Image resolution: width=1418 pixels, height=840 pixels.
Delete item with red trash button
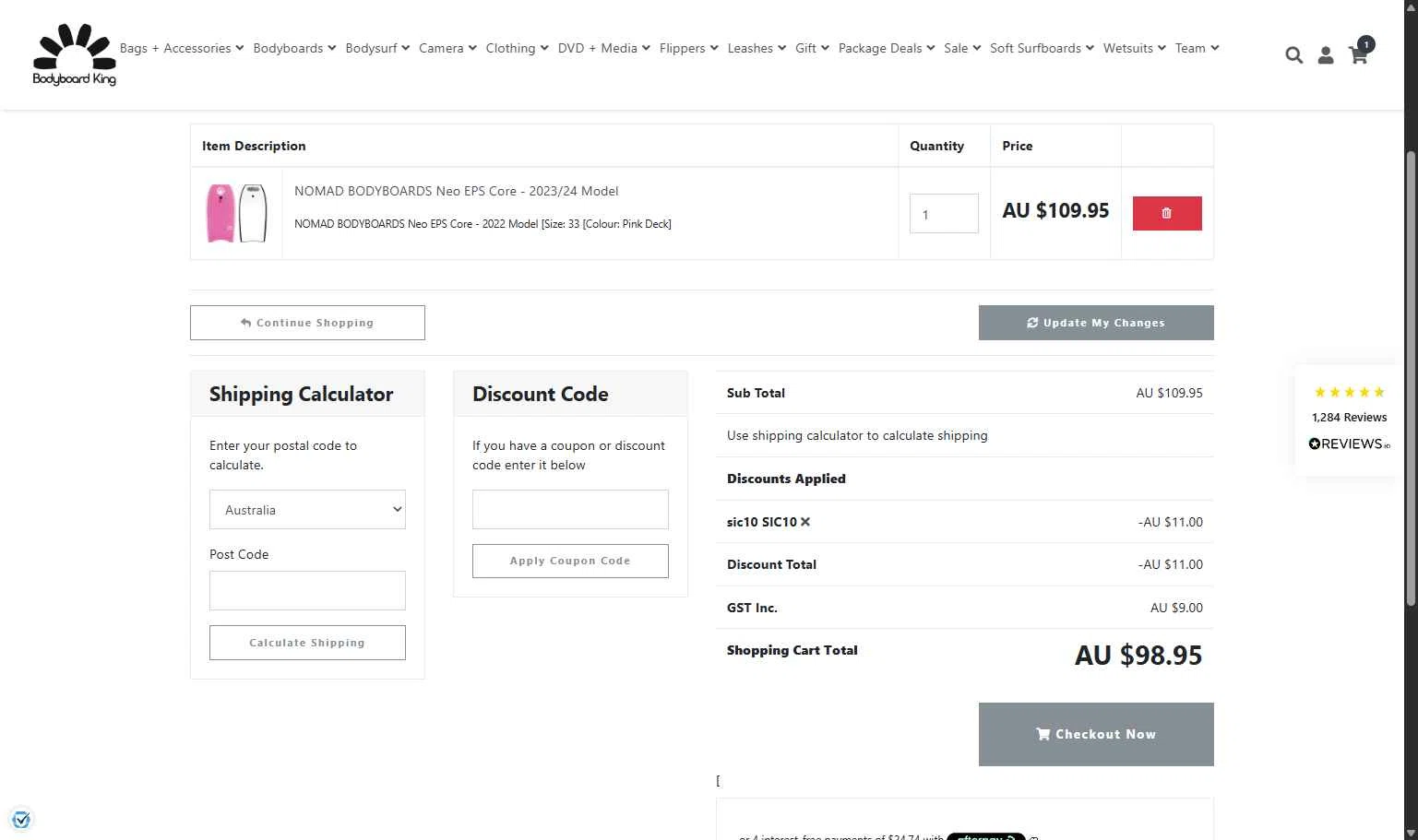tap(1167, 213)
